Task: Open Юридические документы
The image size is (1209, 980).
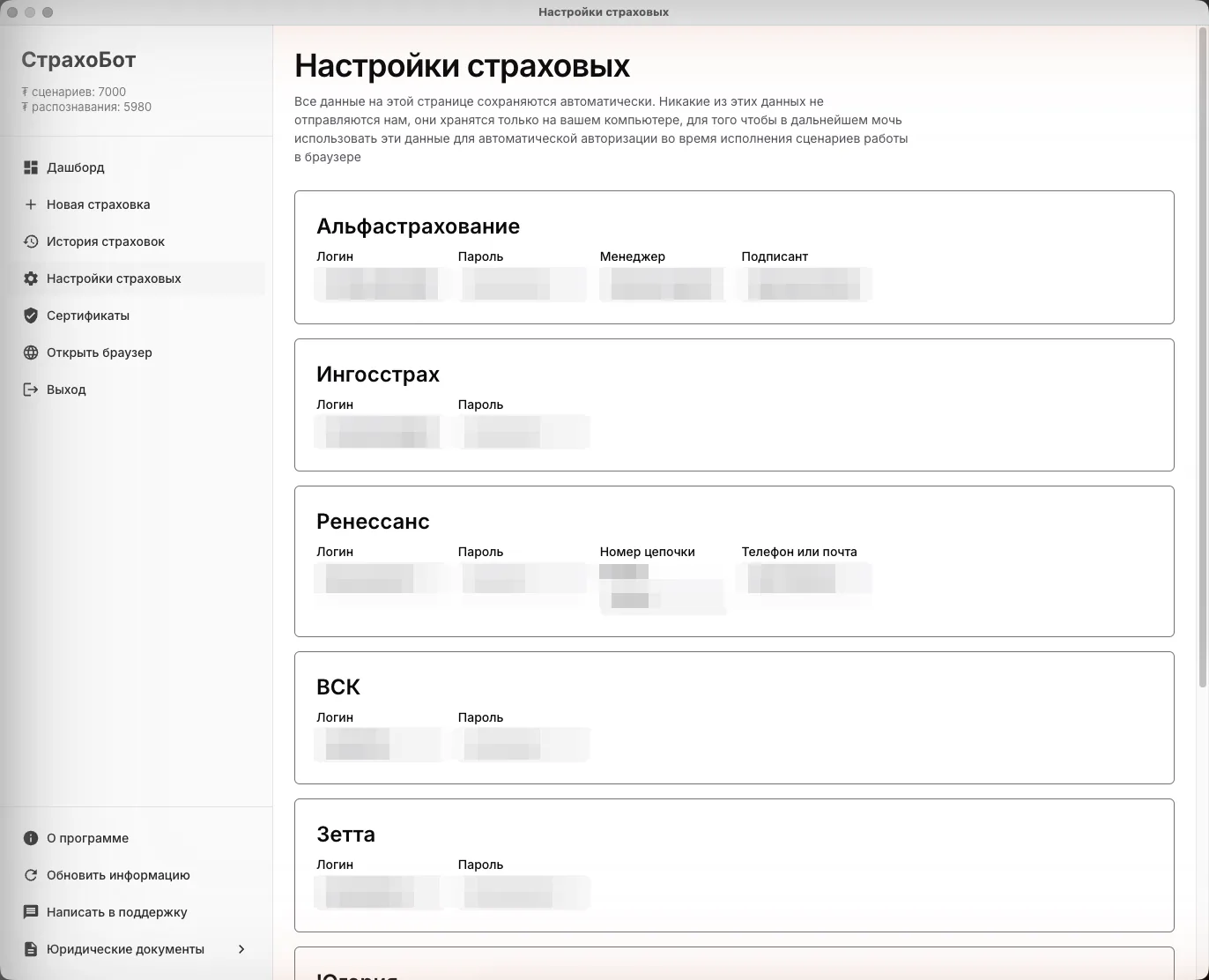Action: click(x=137, y=949)
